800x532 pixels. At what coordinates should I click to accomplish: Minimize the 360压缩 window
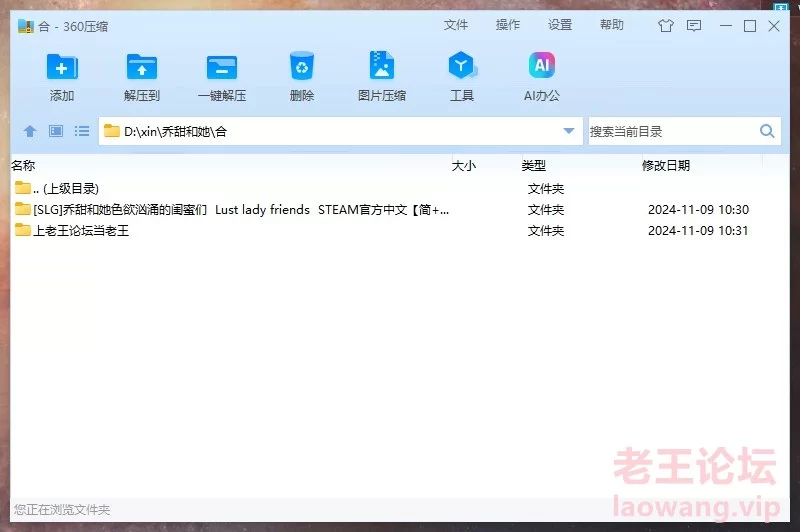coord(726,26)
